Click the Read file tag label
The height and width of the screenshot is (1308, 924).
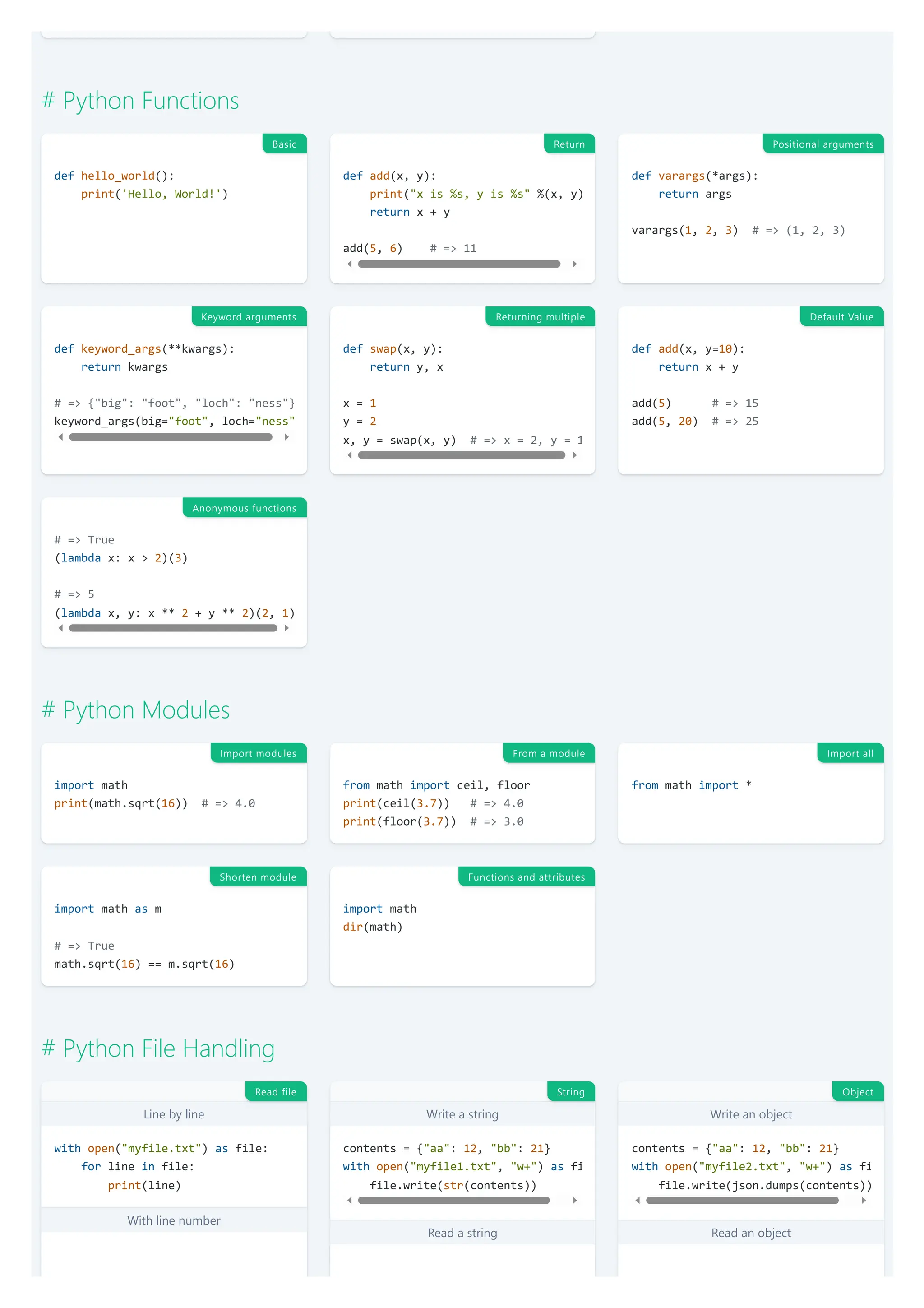[276, 1091]
